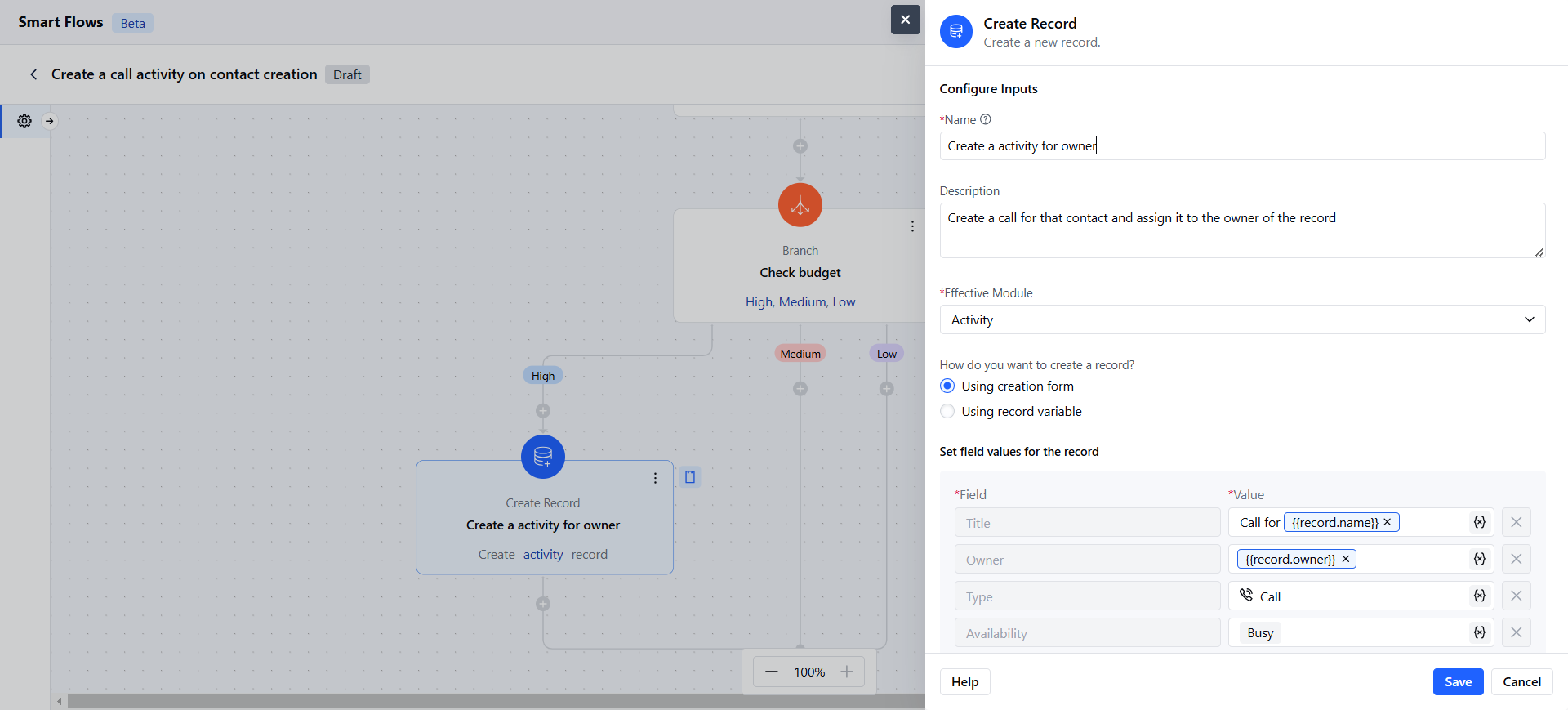Remove the Owner field row
This screenshot has width=1568, height=710.
[1517, 559]
